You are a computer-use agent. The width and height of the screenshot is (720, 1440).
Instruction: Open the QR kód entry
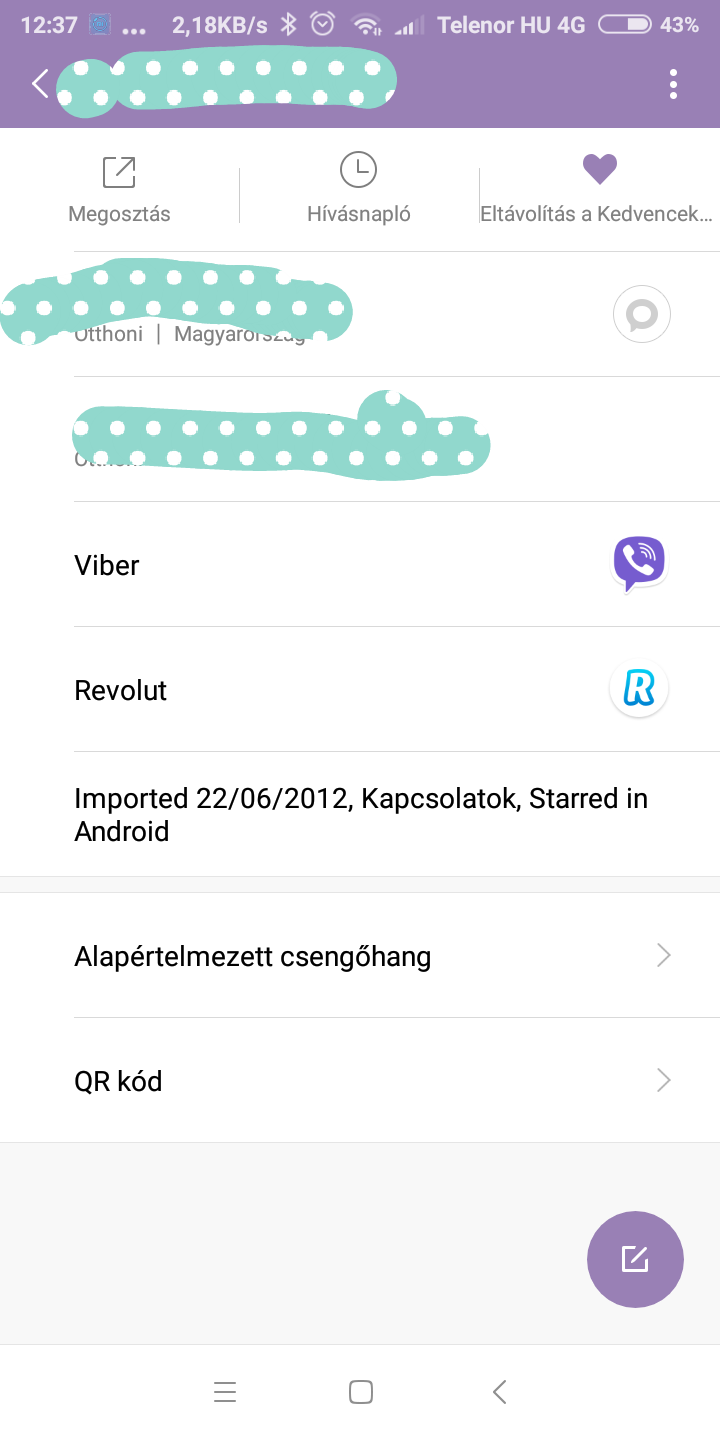tap(118, 1081)
